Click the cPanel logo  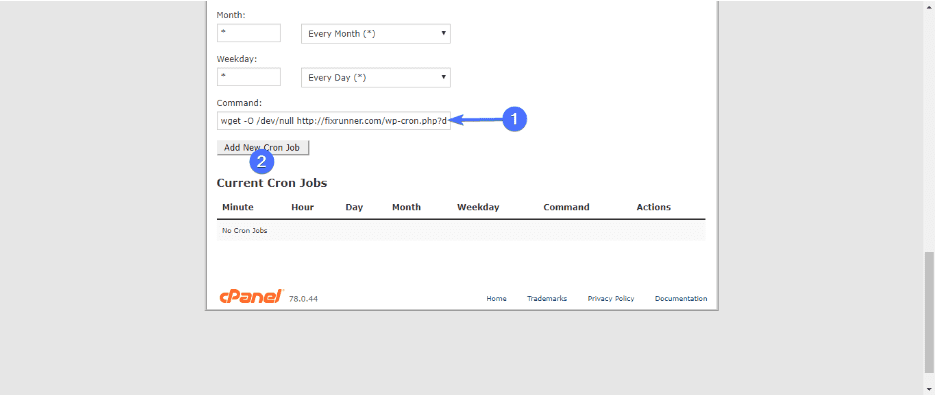[250, 296]
